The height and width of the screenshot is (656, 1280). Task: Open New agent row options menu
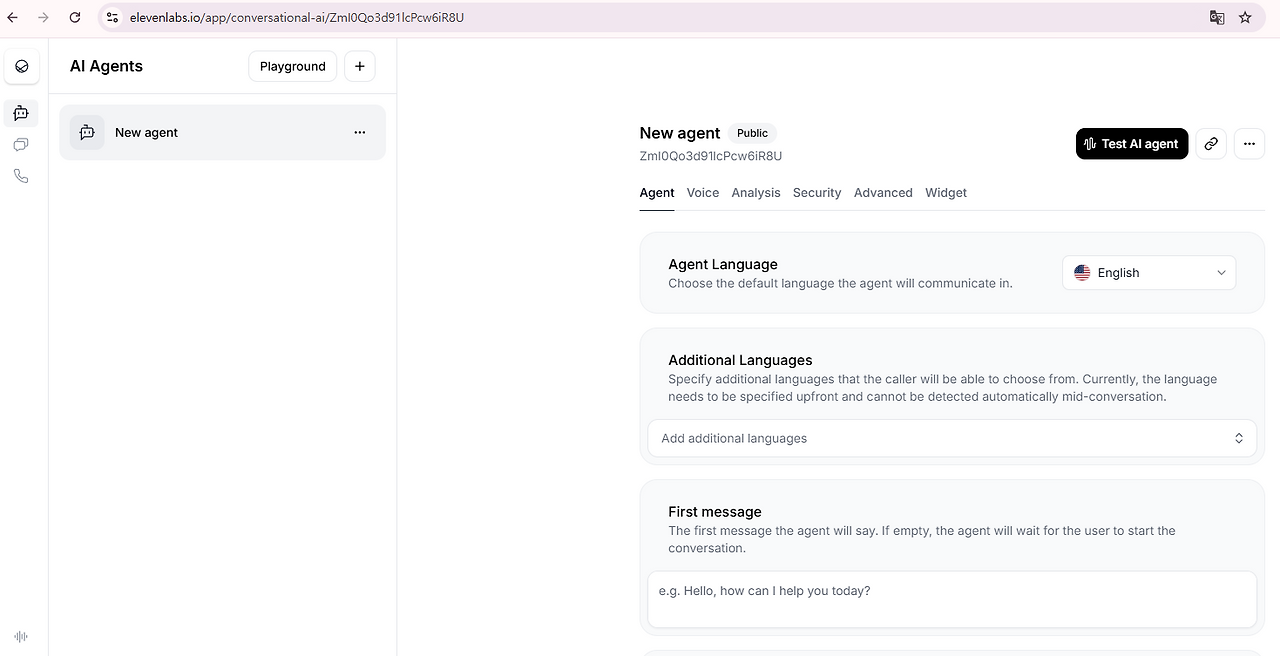tap(360, 132)
